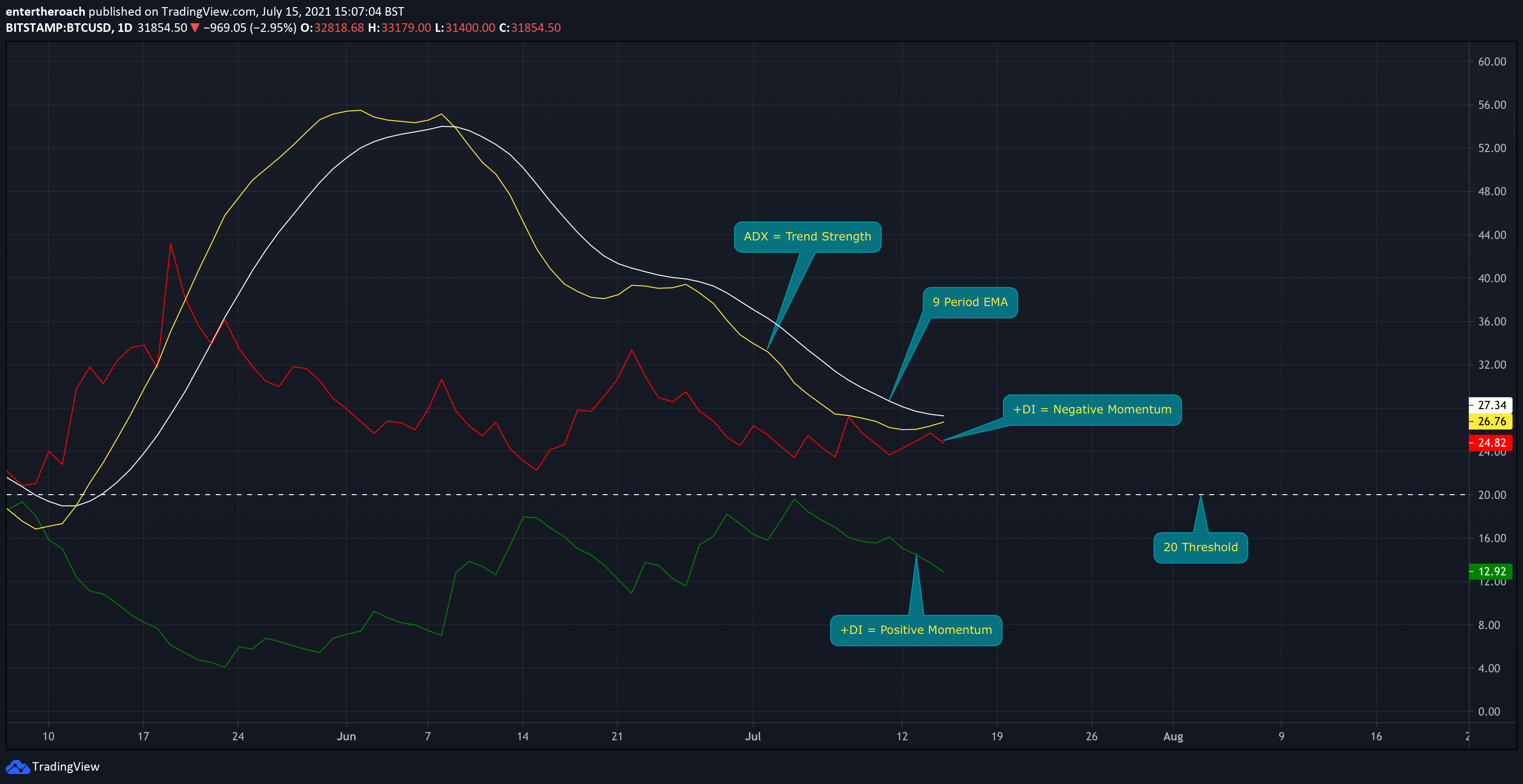Click the 4.00 y-axis label
The width and height of the screenshot is (1523, 784).
click(x=1489, y=668)
